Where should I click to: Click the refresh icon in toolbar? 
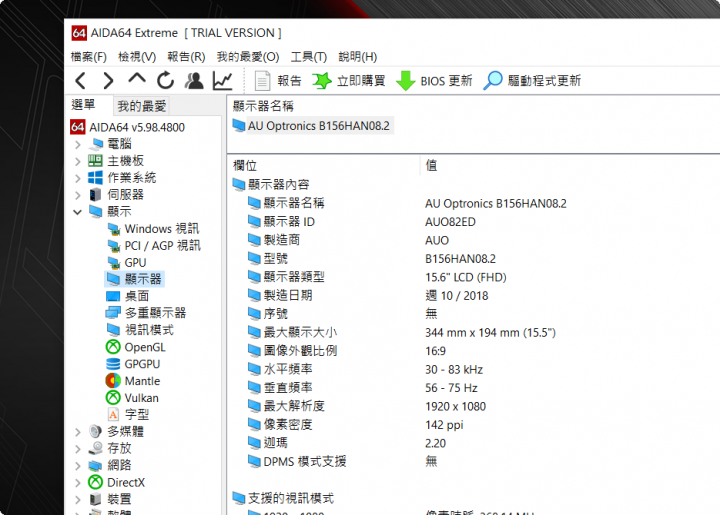coord(165,80)
